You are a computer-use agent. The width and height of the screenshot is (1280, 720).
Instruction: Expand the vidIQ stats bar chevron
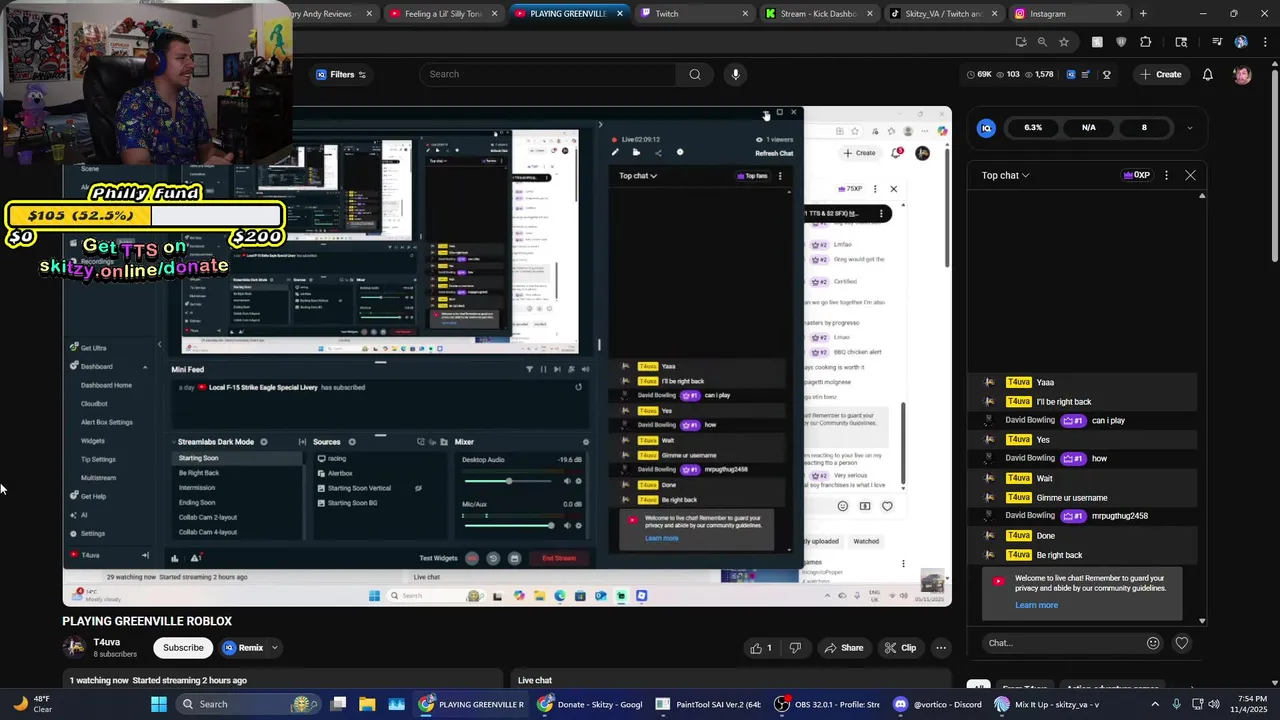[x=1189, y=128]
